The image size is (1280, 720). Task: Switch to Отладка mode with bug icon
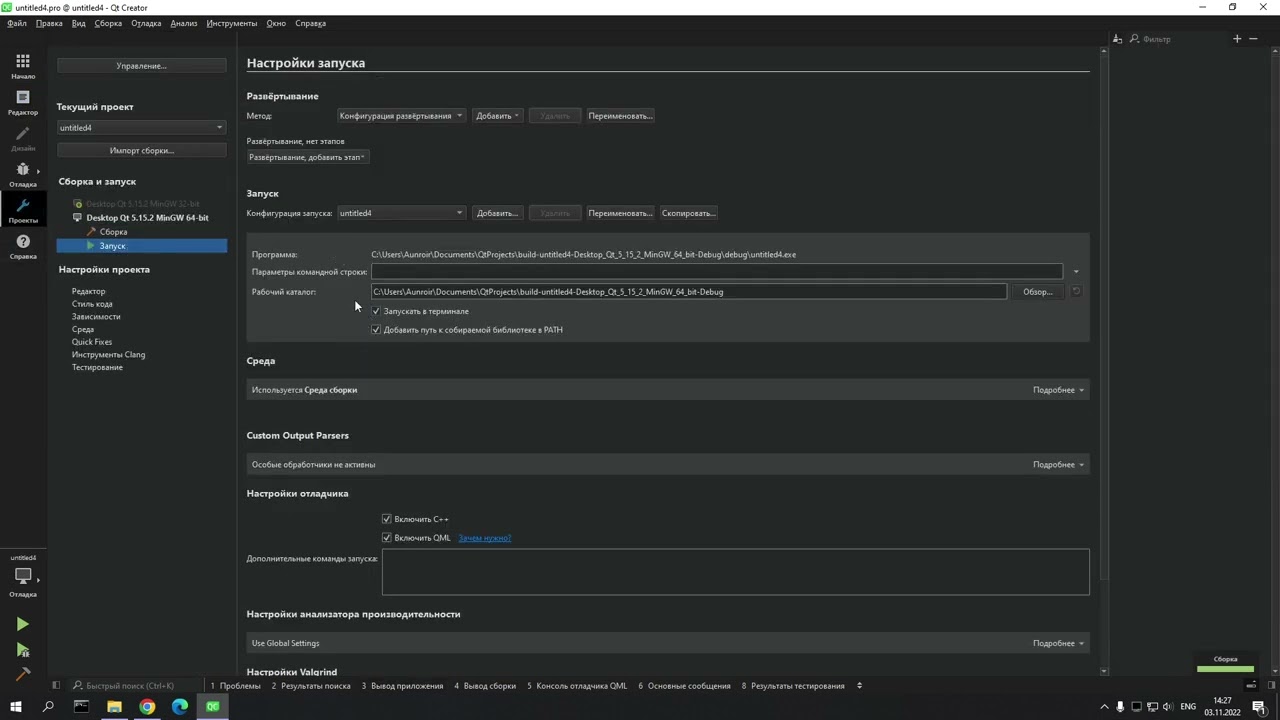22,174
